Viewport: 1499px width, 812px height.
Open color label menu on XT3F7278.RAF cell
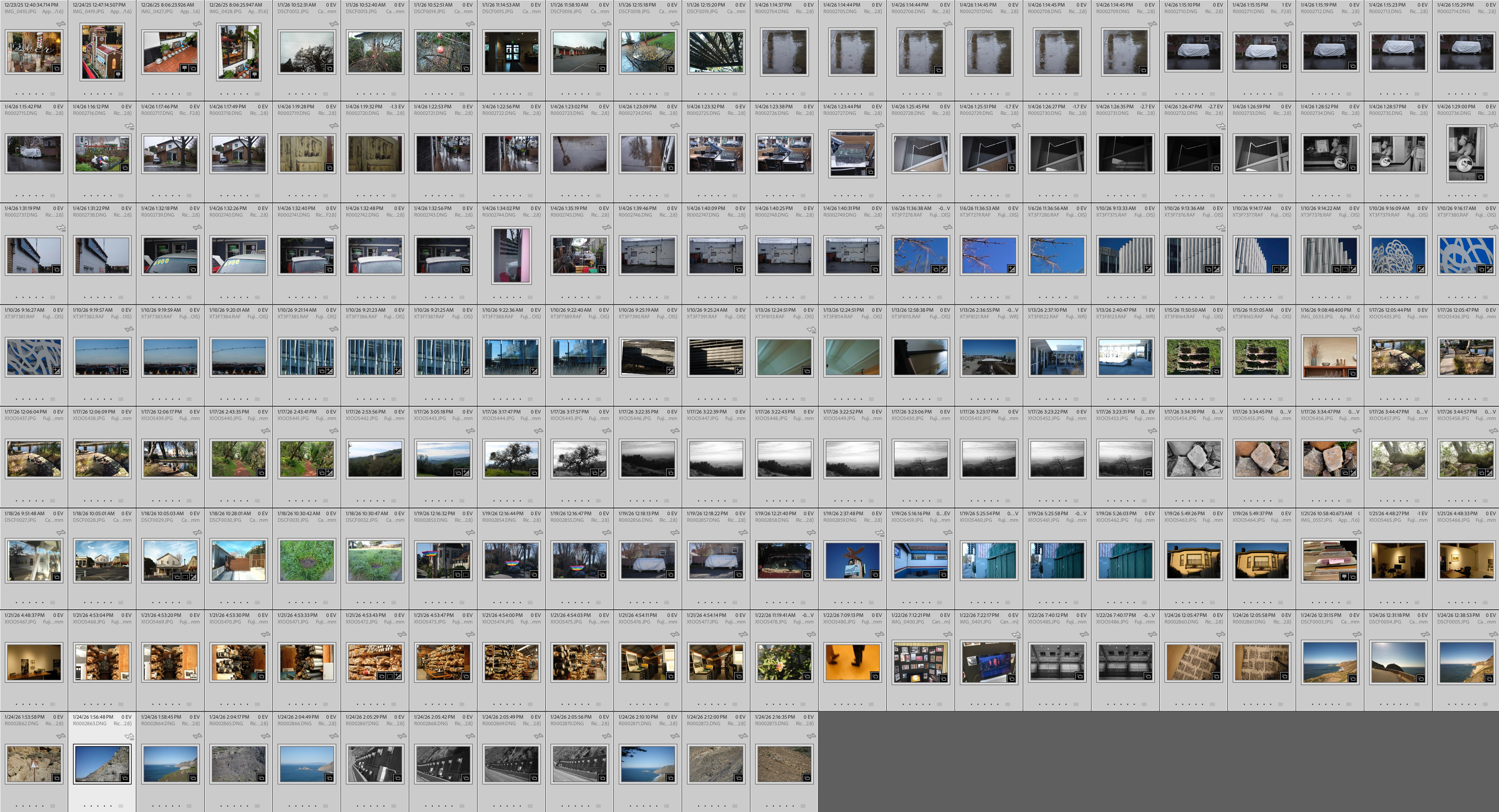click(939, 297)
